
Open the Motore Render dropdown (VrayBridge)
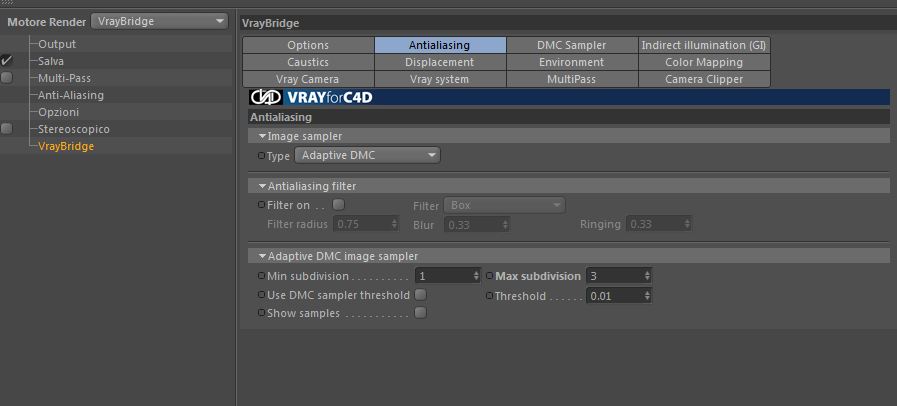[x=159, y=22]
